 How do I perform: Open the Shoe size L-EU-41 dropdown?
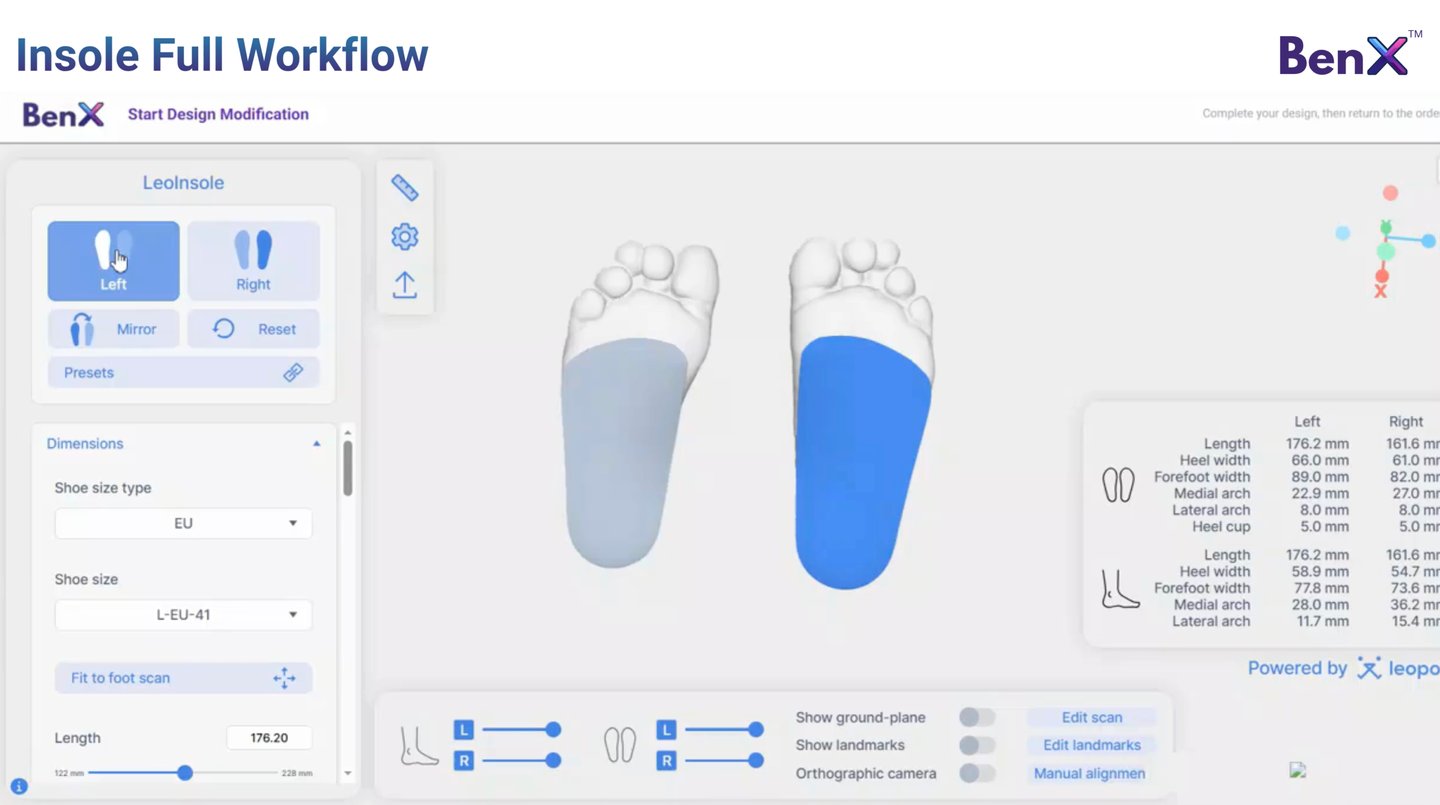[x=183, y=614]
